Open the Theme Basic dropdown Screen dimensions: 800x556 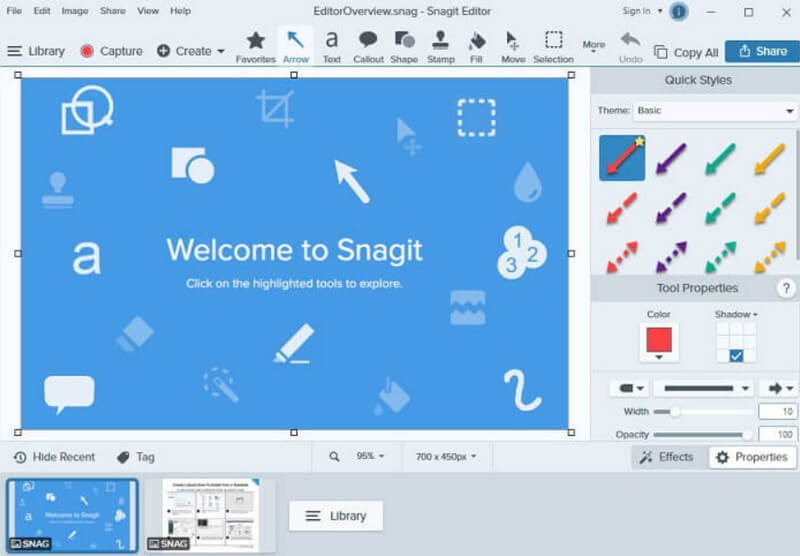click(x=714, y=111)
